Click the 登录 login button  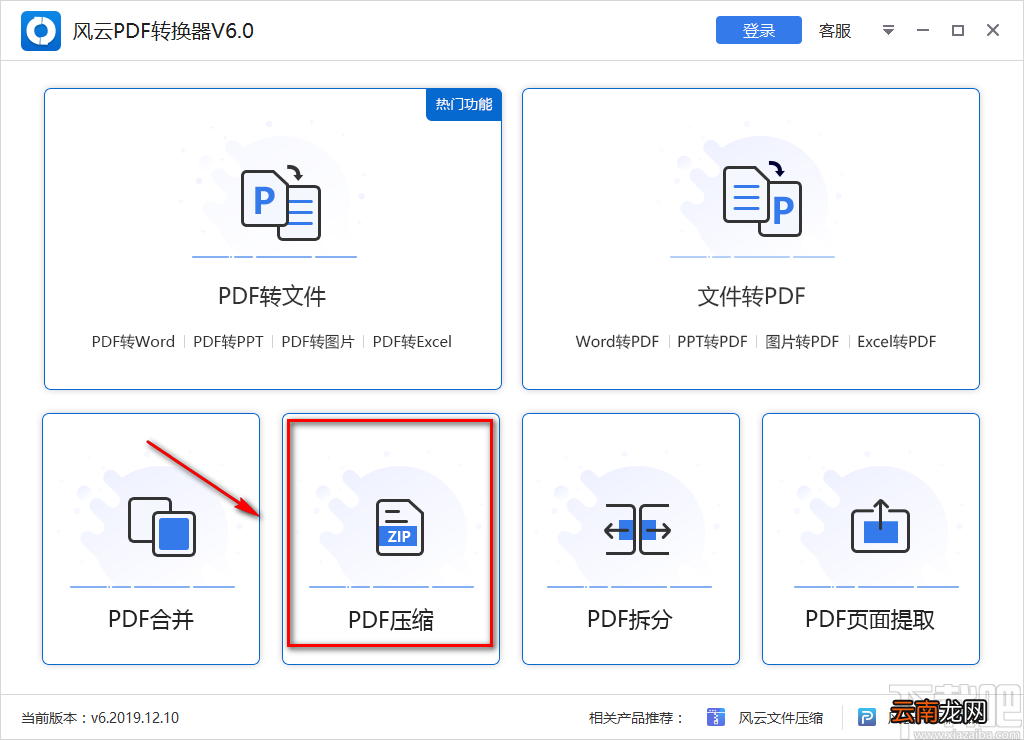(x=758, y=31)
